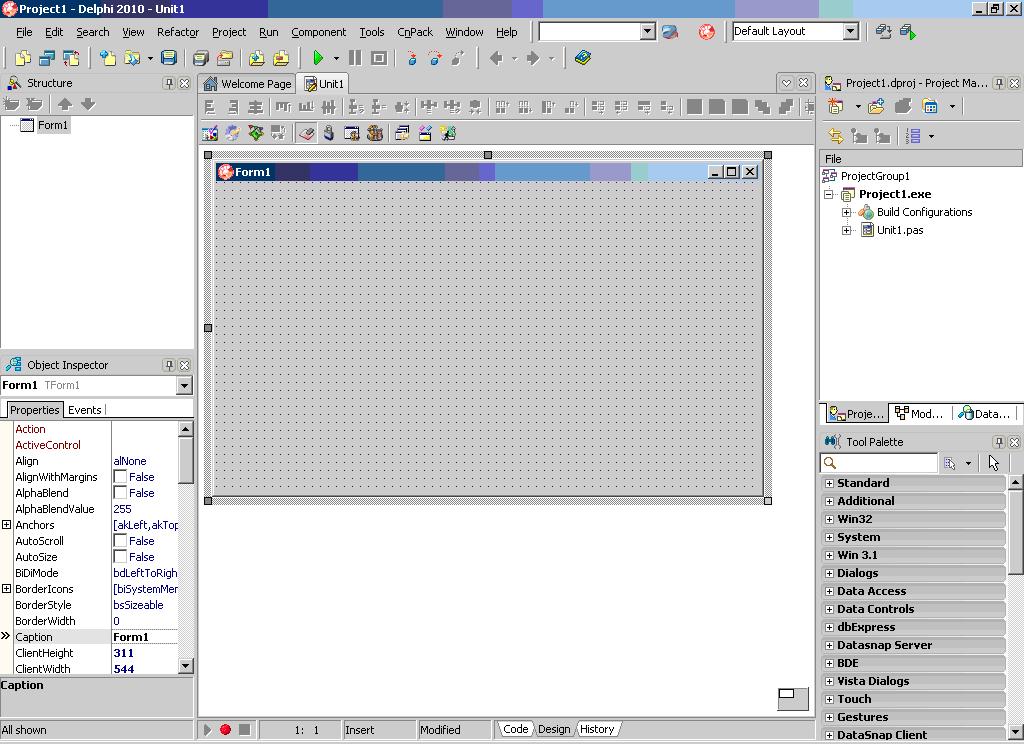This screenshot has width=1024, height=744.
Task: Click the Tool Palette search magnifier icon
Action: pos(829,463)
